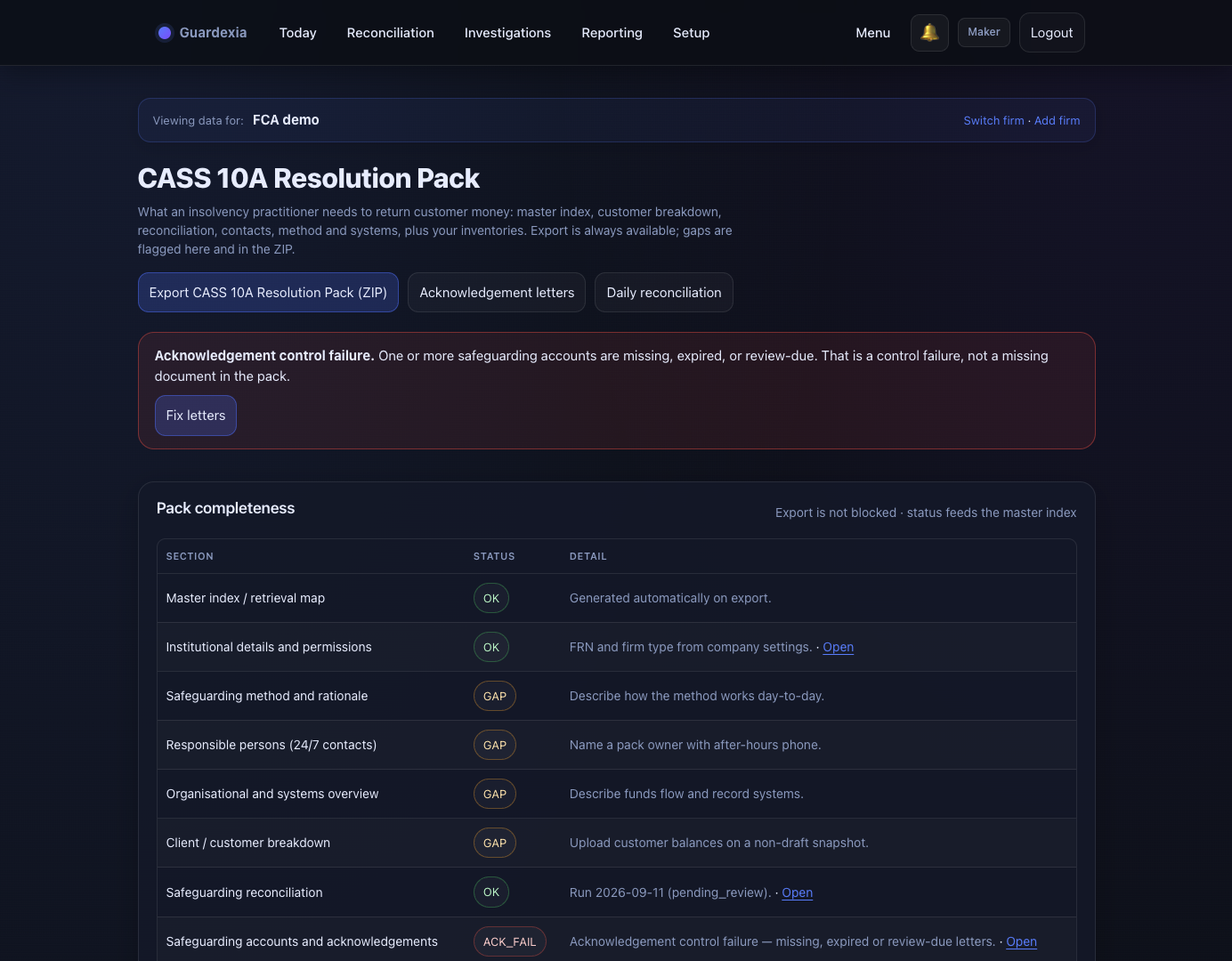Click 'FCA demo' firm name
Image resolution: width=1232 pixels, height=961 pixels.
pos(286,120)
